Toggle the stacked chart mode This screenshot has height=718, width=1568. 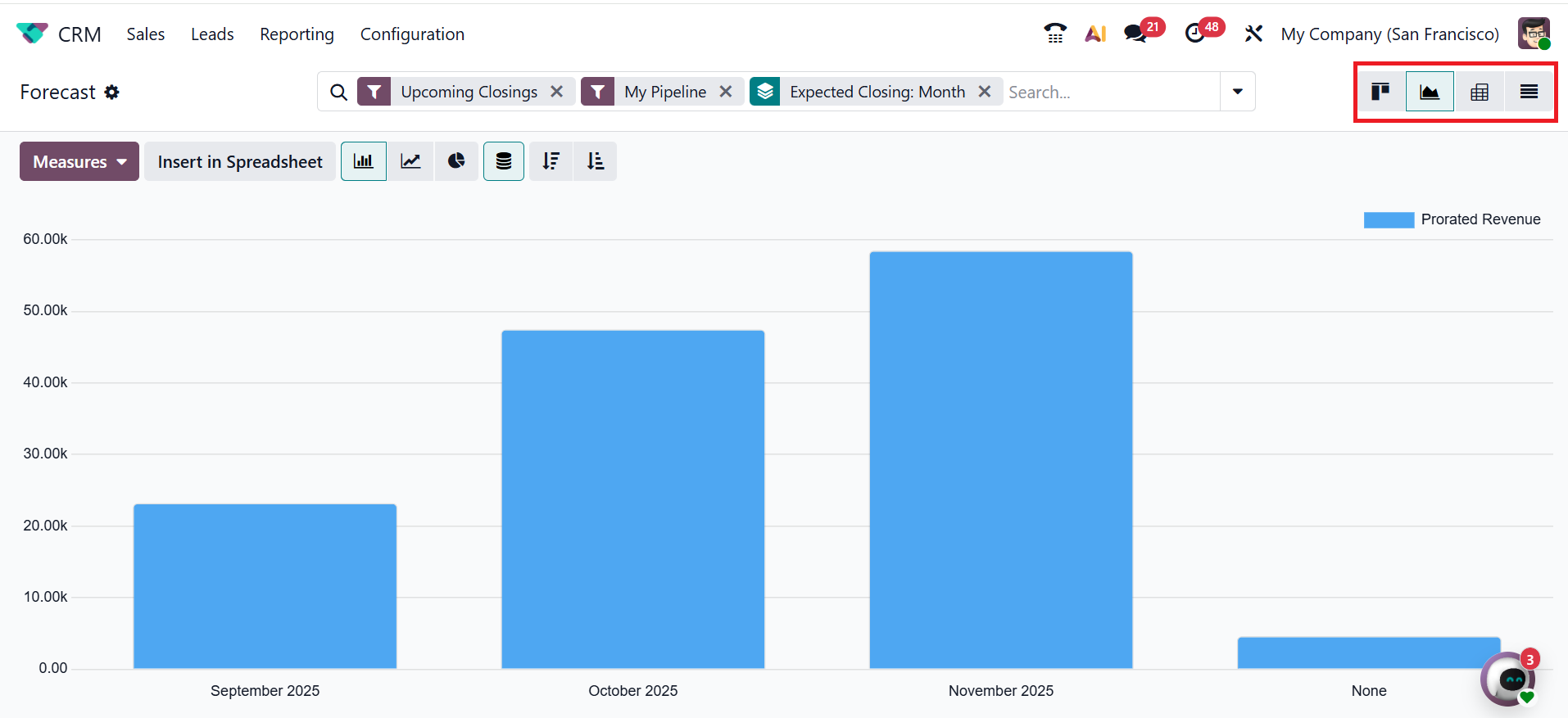click(x=504, y=161)
